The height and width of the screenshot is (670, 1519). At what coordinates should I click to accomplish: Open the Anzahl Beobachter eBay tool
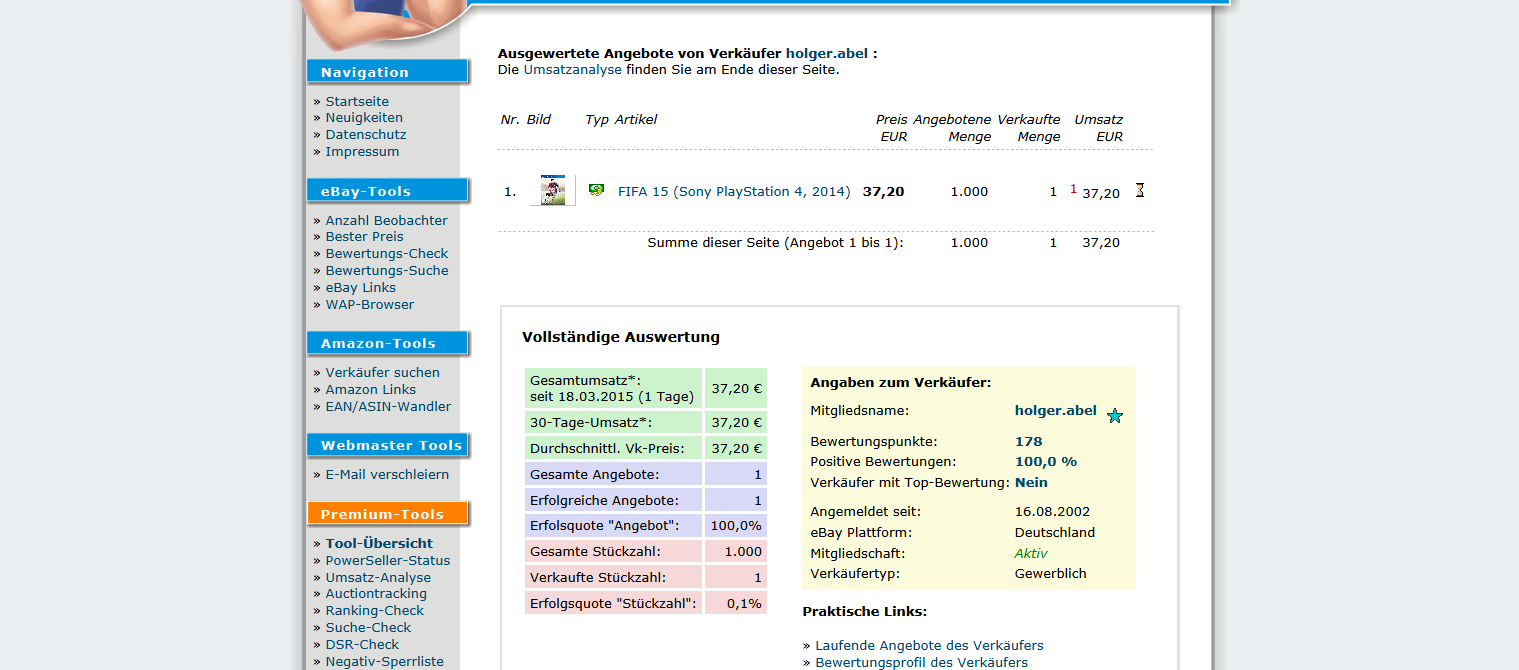click(x=386, y=220)
